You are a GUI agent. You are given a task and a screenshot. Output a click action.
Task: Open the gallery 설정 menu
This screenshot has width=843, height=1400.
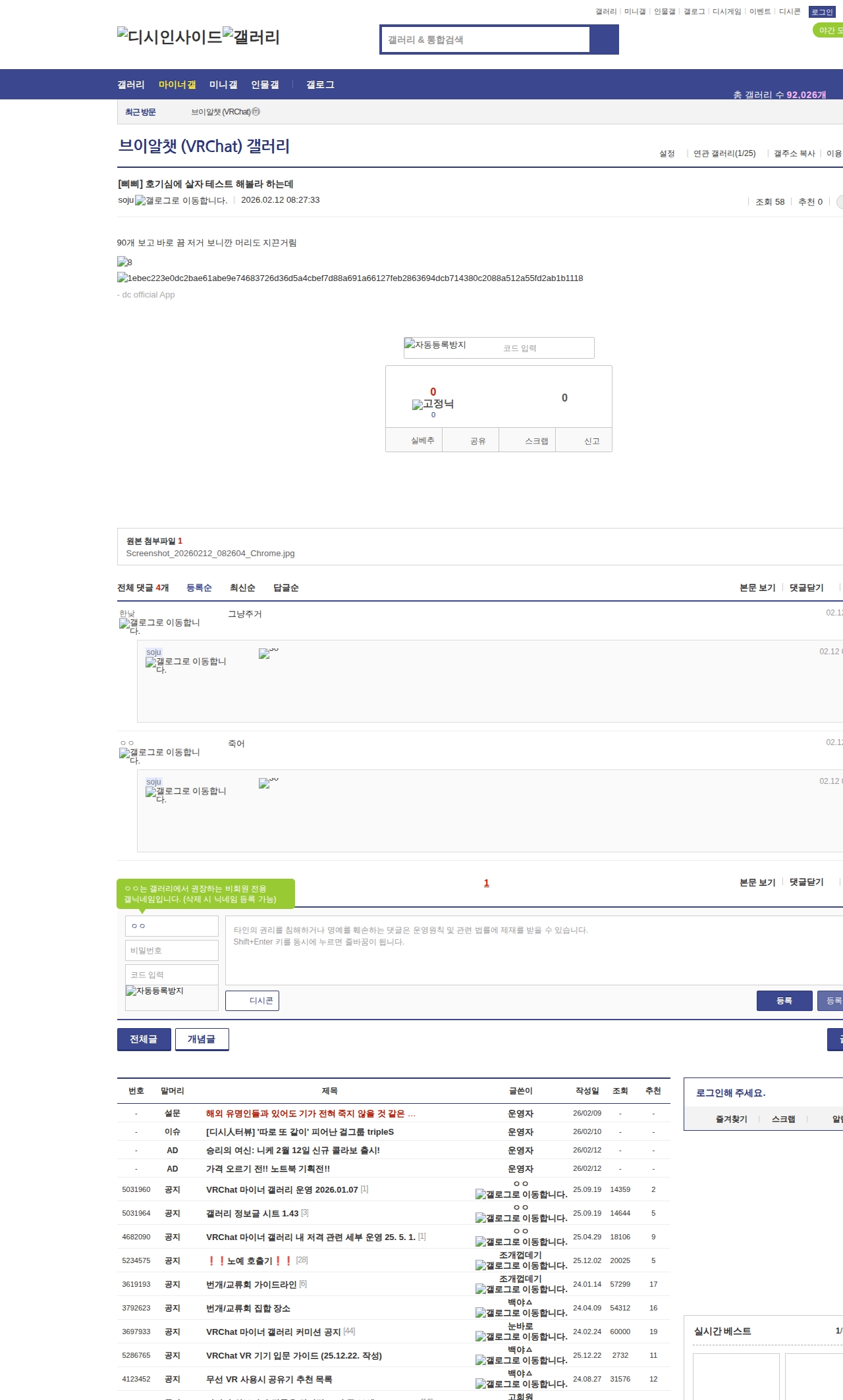point(666,153)
